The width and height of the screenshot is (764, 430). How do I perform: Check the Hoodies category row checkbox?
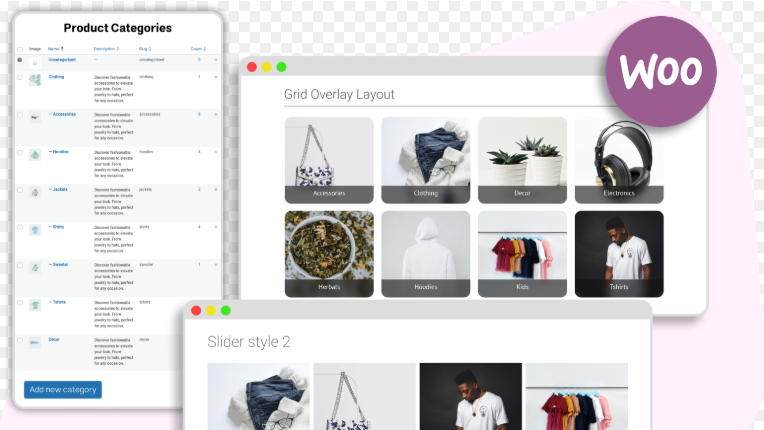click(x=20, y=152)
